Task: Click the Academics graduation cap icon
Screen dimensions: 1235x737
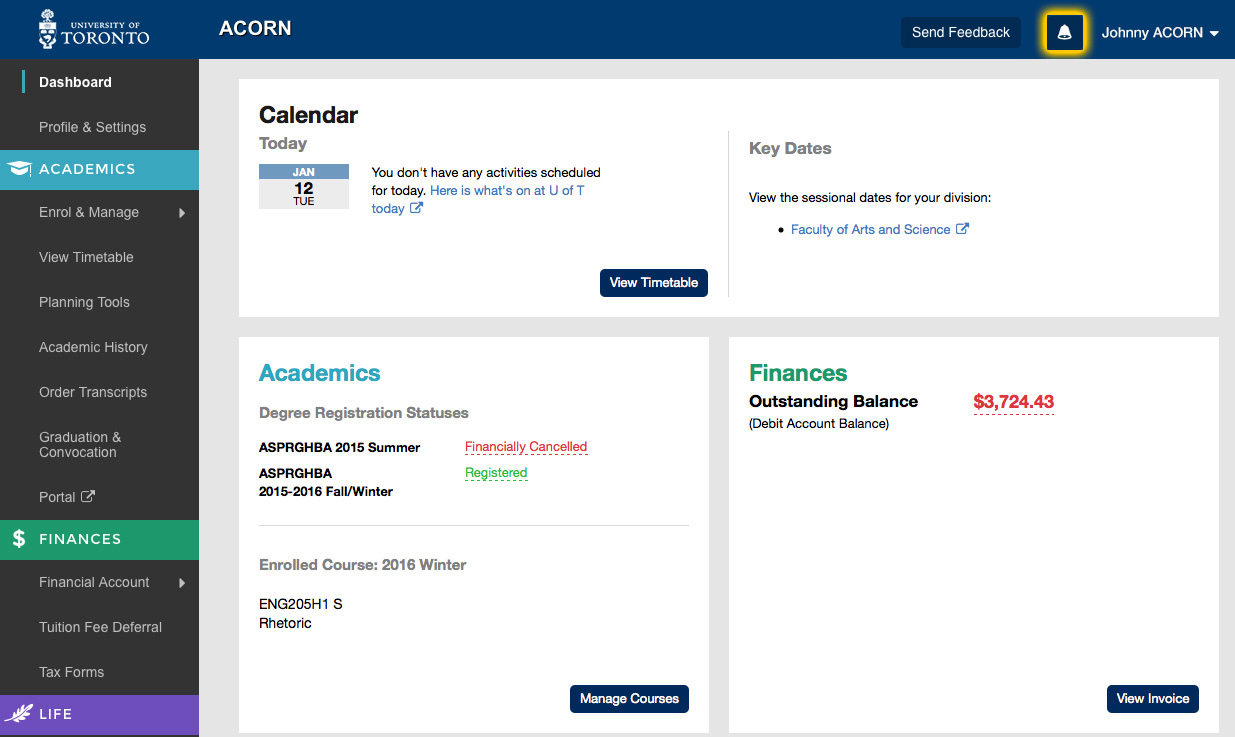Action: [19, 169]
